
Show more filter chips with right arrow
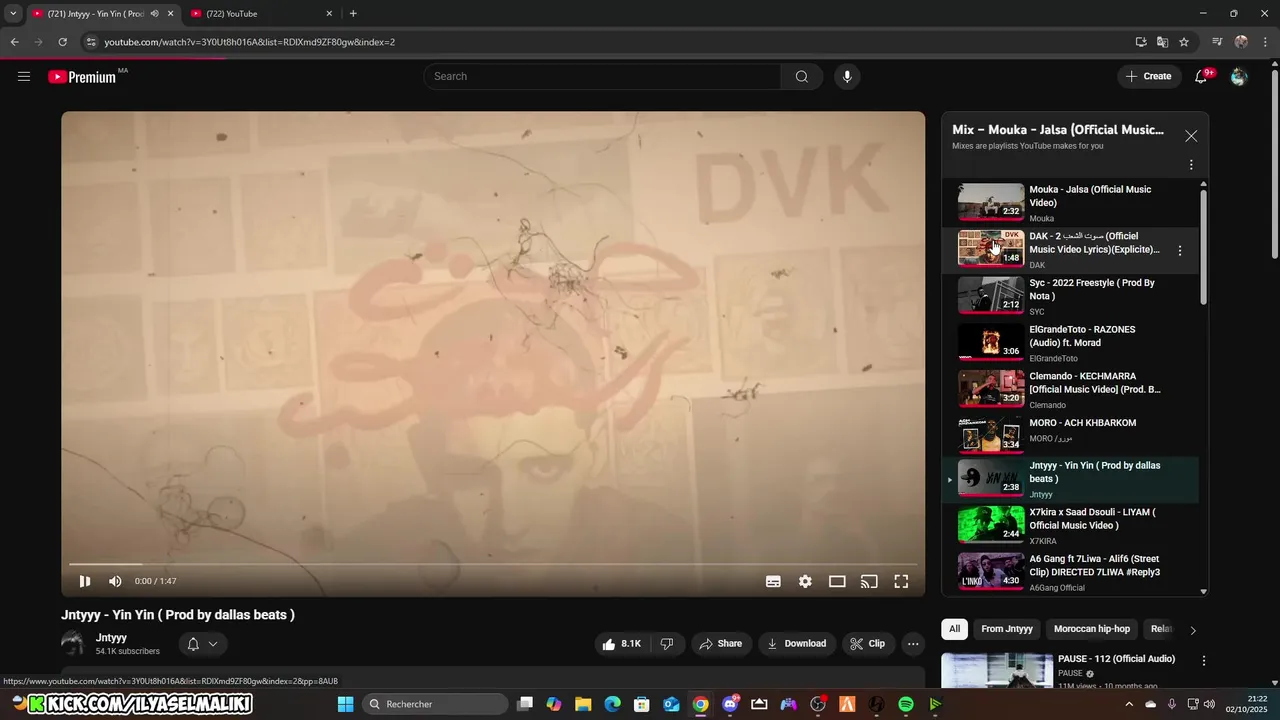(x=1192, y=630)
